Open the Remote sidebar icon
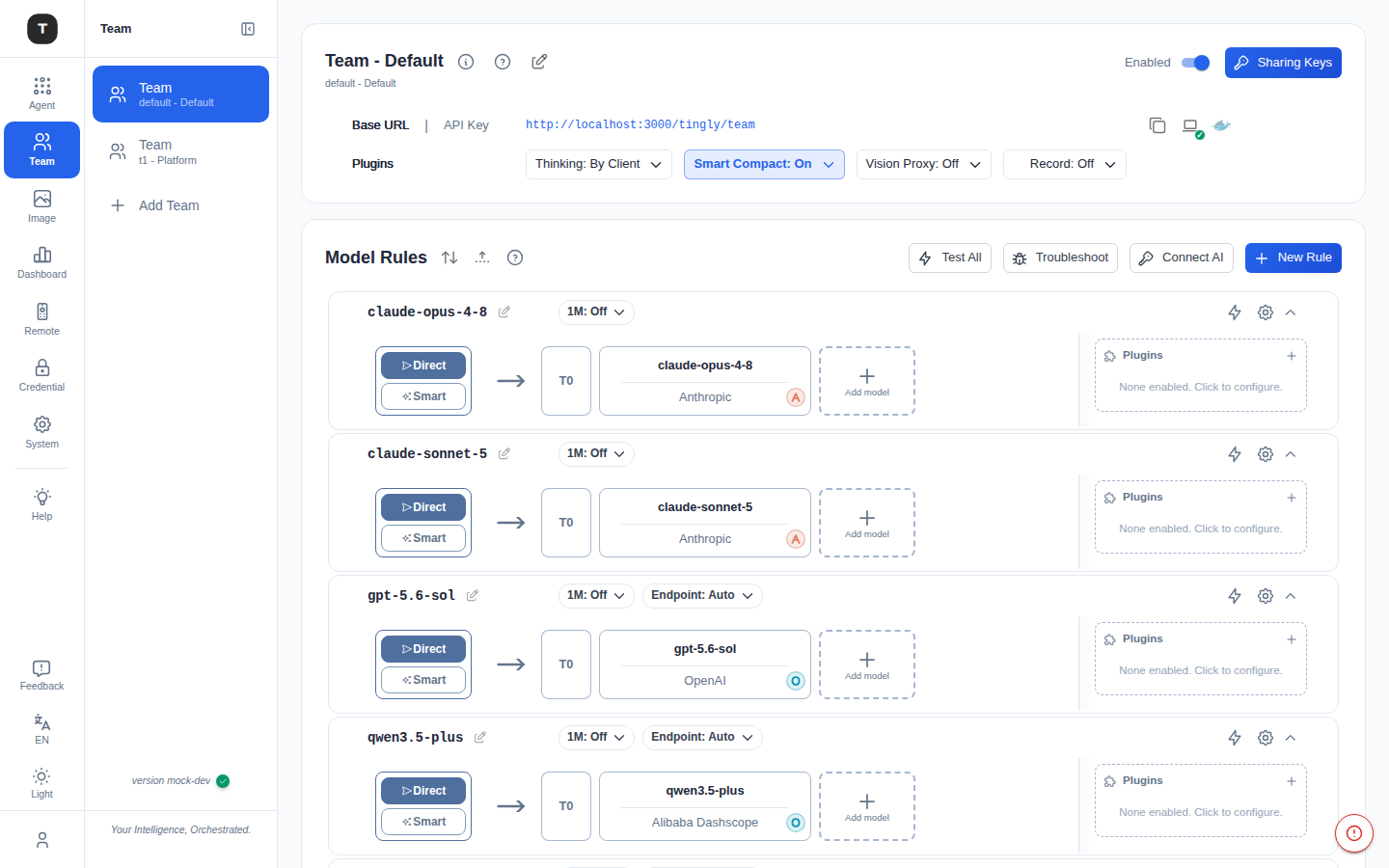Viewport: 1389px width, 868px height. (41, 319)
